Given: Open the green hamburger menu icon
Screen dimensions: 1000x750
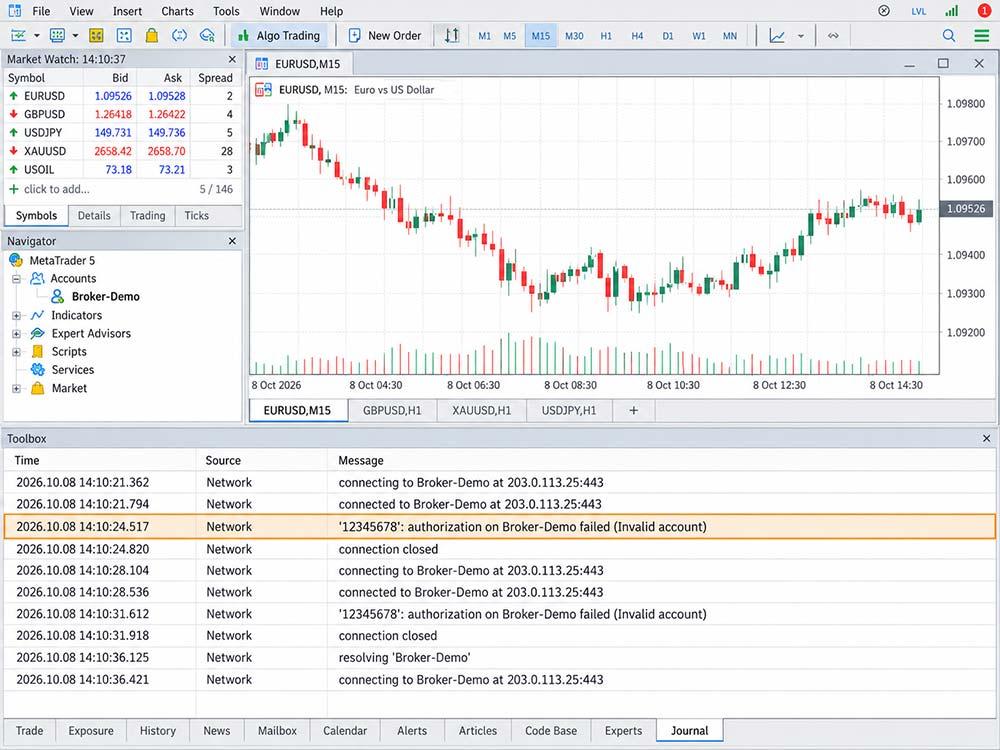Looking at the screenshot, I should pos(982,36).
